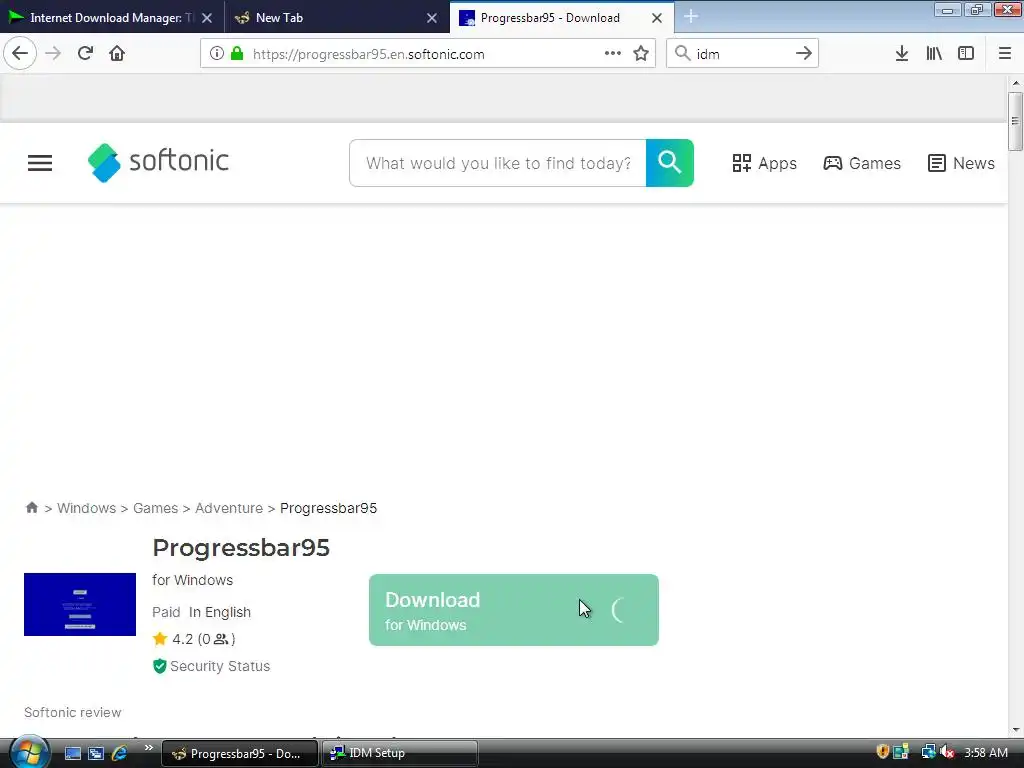Open page actions three-dot menu

click(613, 53)
